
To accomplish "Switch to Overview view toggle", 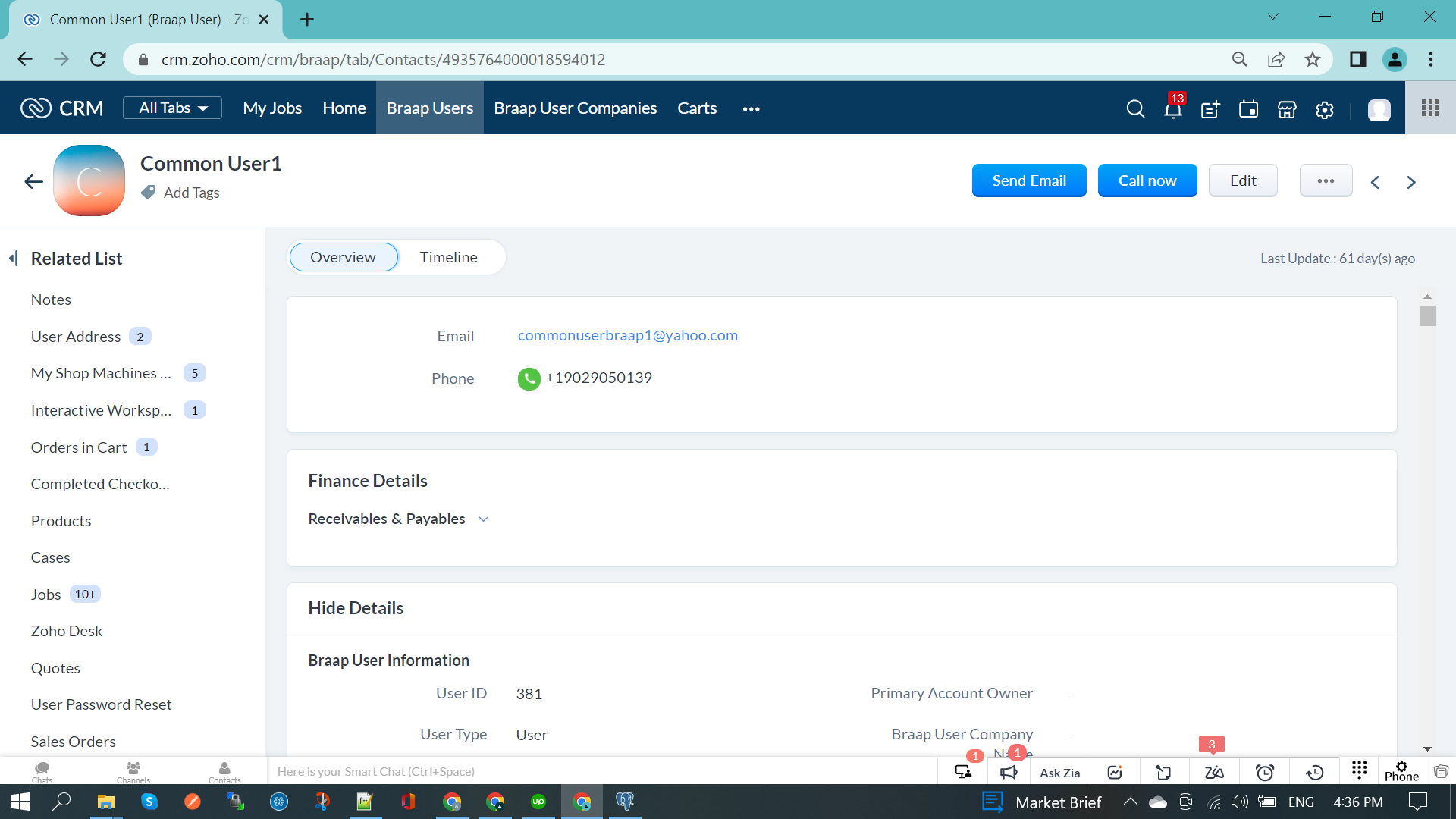I will [x=343, y=257].
